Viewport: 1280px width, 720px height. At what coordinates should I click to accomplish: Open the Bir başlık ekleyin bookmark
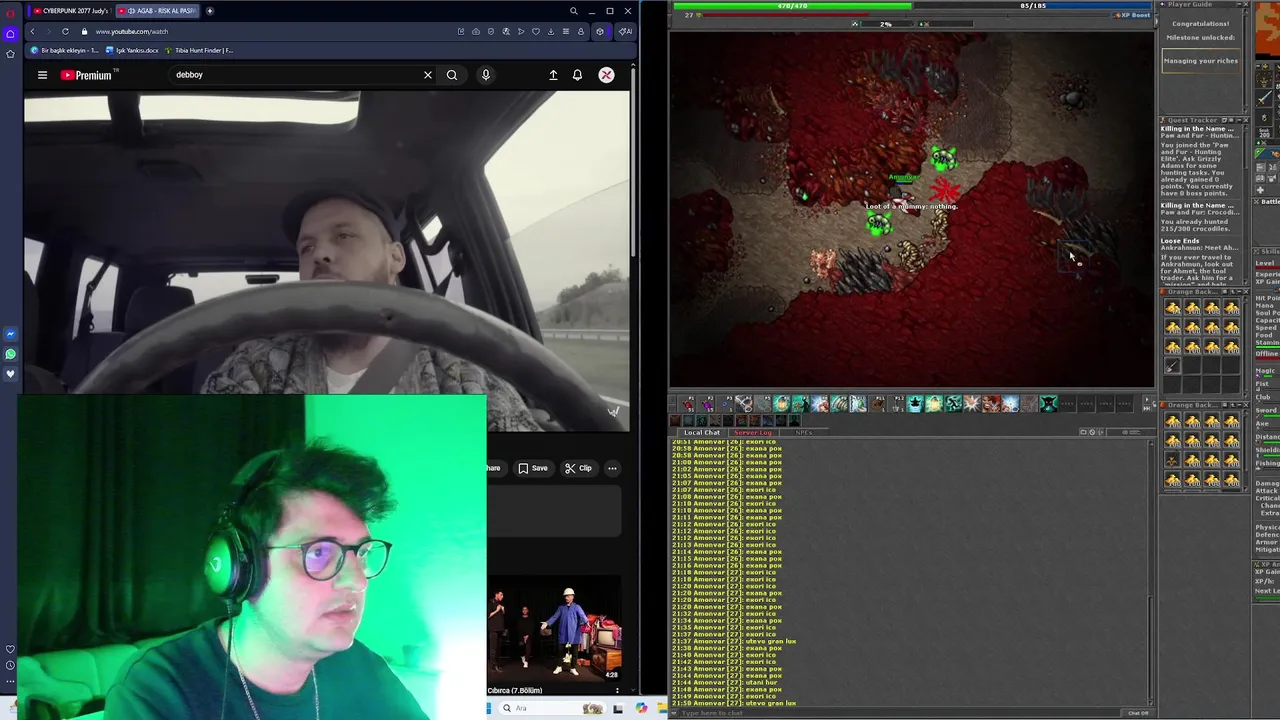65,50
